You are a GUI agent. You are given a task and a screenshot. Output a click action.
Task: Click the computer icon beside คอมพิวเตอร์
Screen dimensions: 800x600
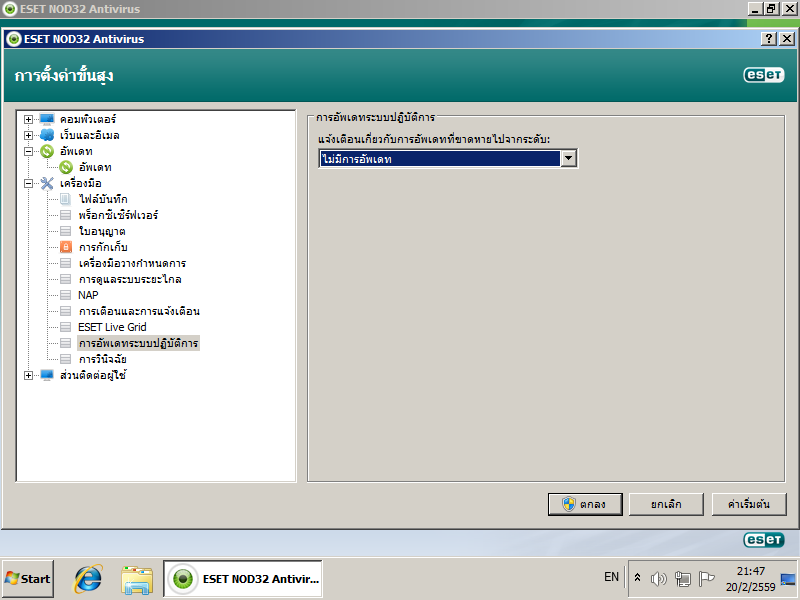point(47,119)
